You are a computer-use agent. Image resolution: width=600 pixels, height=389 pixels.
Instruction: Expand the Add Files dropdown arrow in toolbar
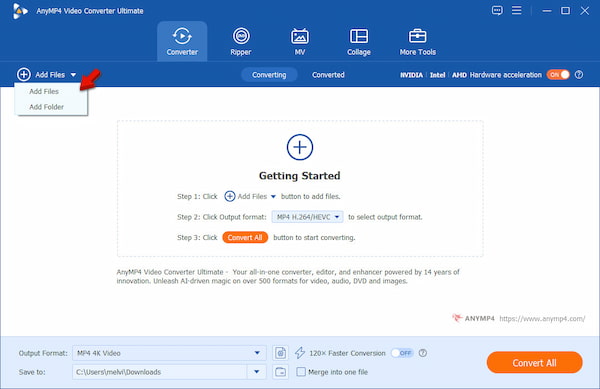click(x=73, y=75)
